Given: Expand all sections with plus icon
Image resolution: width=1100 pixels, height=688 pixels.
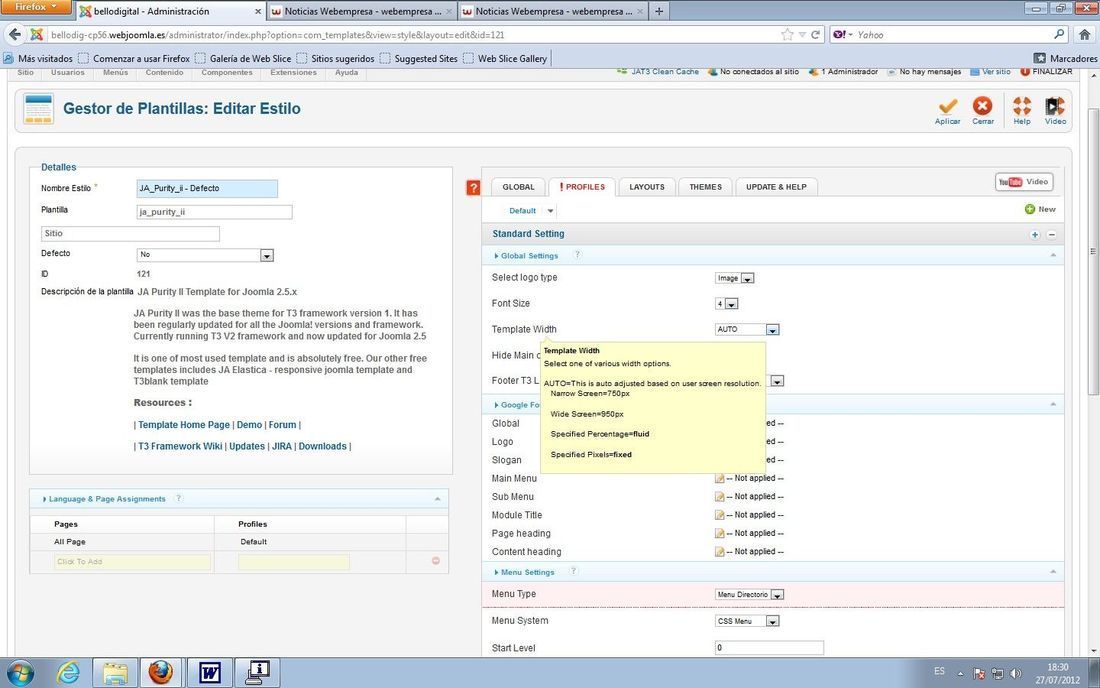Looking at the screenshot, I should (x=1035, y=235).
